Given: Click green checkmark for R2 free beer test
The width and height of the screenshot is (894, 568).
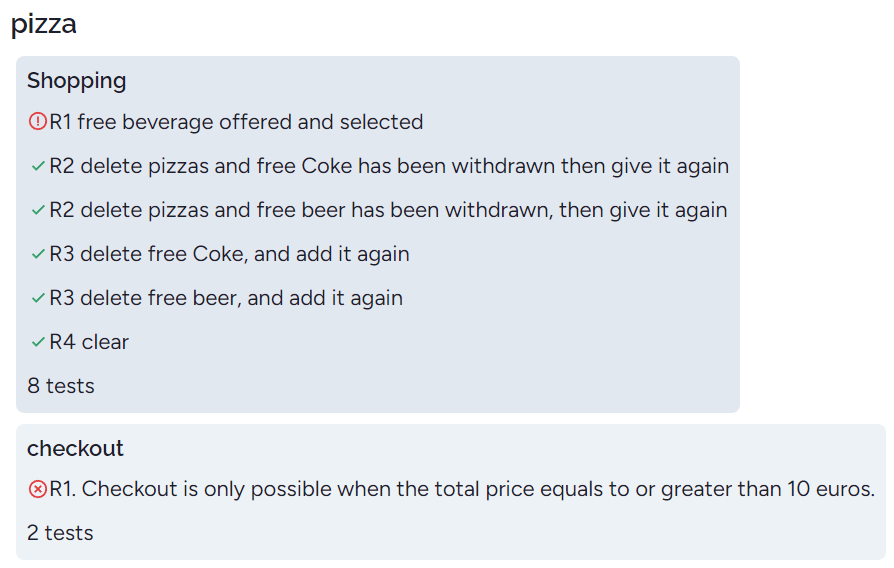Looking at the screenshot, I should click(x=38, y=210).
